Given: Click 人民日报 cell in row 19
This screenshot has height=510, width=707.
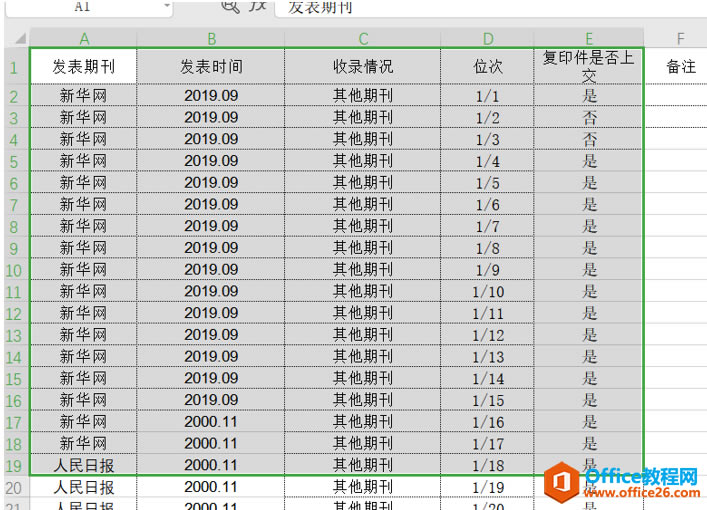Looking at the screenshot, I should 83,465.
